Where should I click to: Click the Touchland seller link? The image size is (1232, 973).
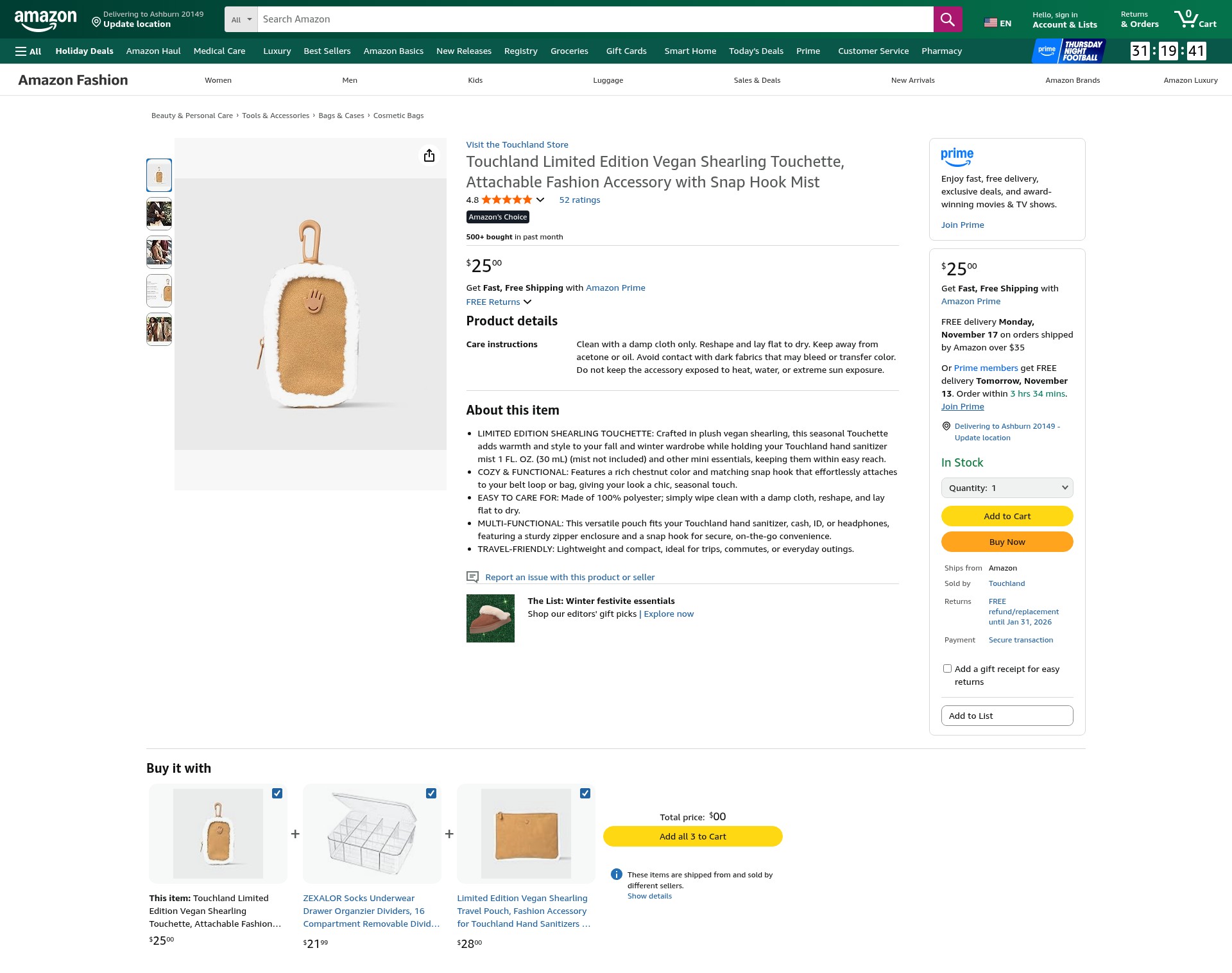point(1007,583)
